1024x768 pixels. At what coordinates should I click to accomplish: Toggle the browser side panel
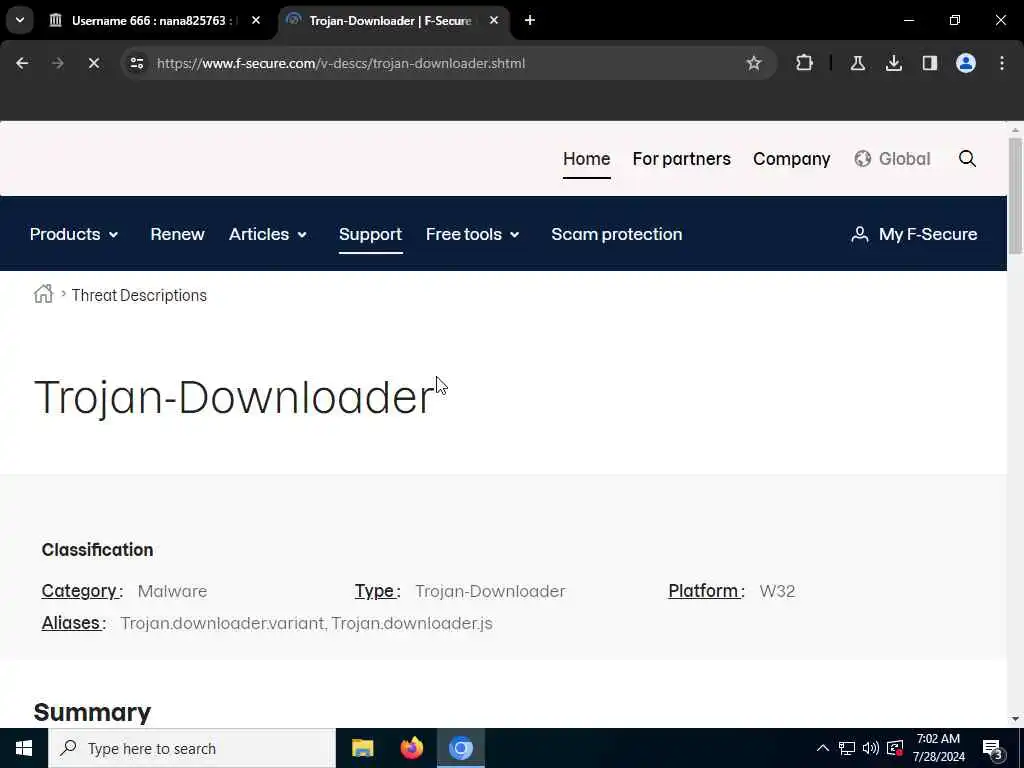pyautogui.click(x=929, y=63)
